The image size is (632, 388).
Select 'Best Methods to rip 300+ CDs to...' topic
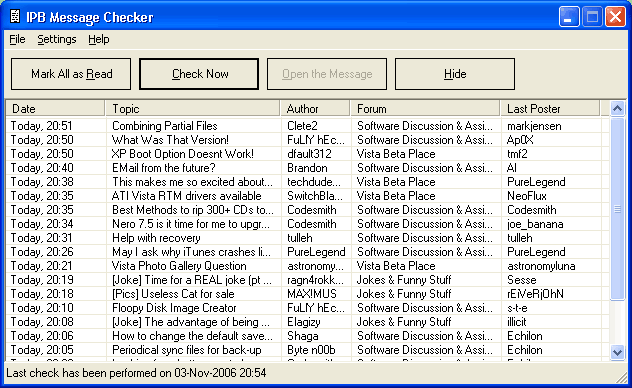[x=193, y=210]
